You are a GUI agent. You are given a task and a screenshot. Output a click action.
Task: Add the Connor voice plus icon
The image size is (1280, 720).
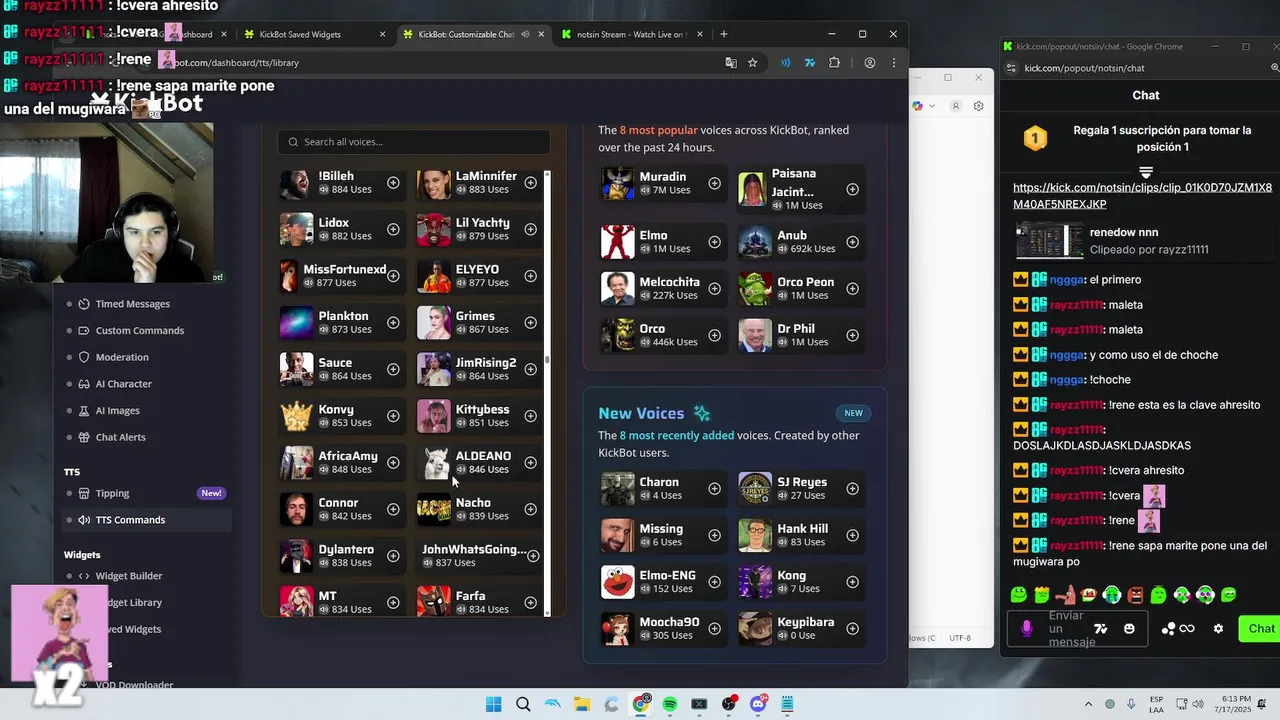click(x=393, y=509)
